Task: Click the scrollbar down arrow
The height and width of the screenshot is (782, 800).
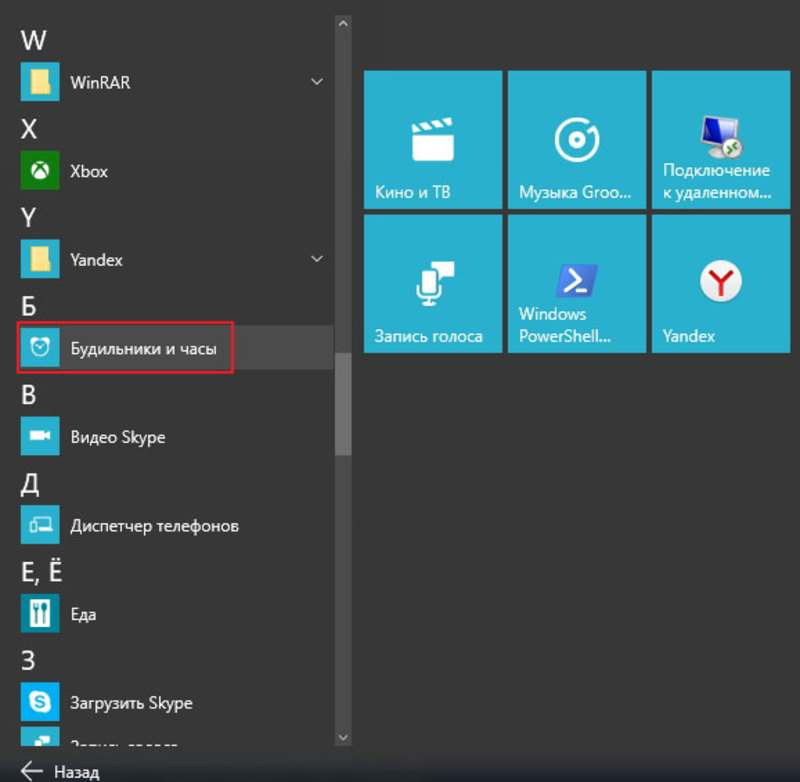Action: (x=343, y=738)
